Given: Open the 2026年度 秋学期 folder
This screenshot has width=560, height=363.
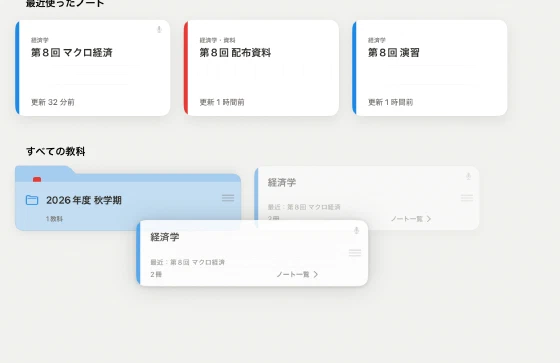Looking at the screenshot, I should click(128, 198).
